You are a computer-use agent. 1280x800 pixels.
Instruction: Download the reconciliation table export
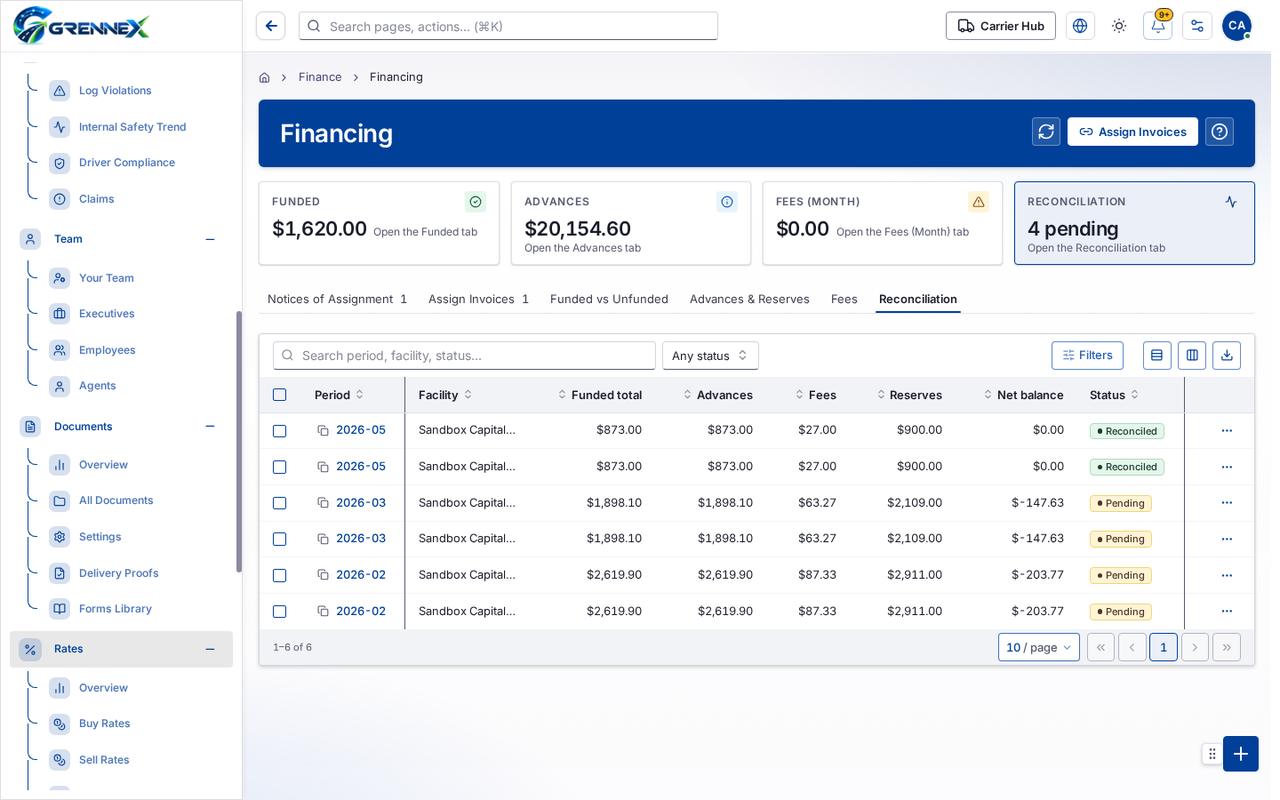tap(1227, 355)
